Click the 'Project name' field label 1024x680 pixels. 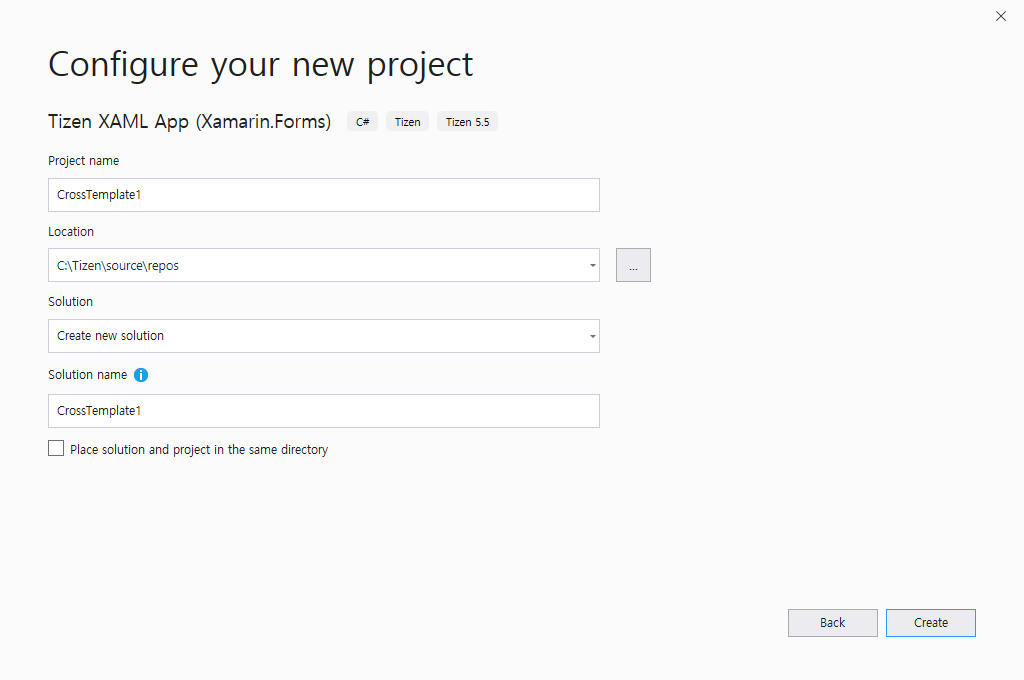coord(83,161)
